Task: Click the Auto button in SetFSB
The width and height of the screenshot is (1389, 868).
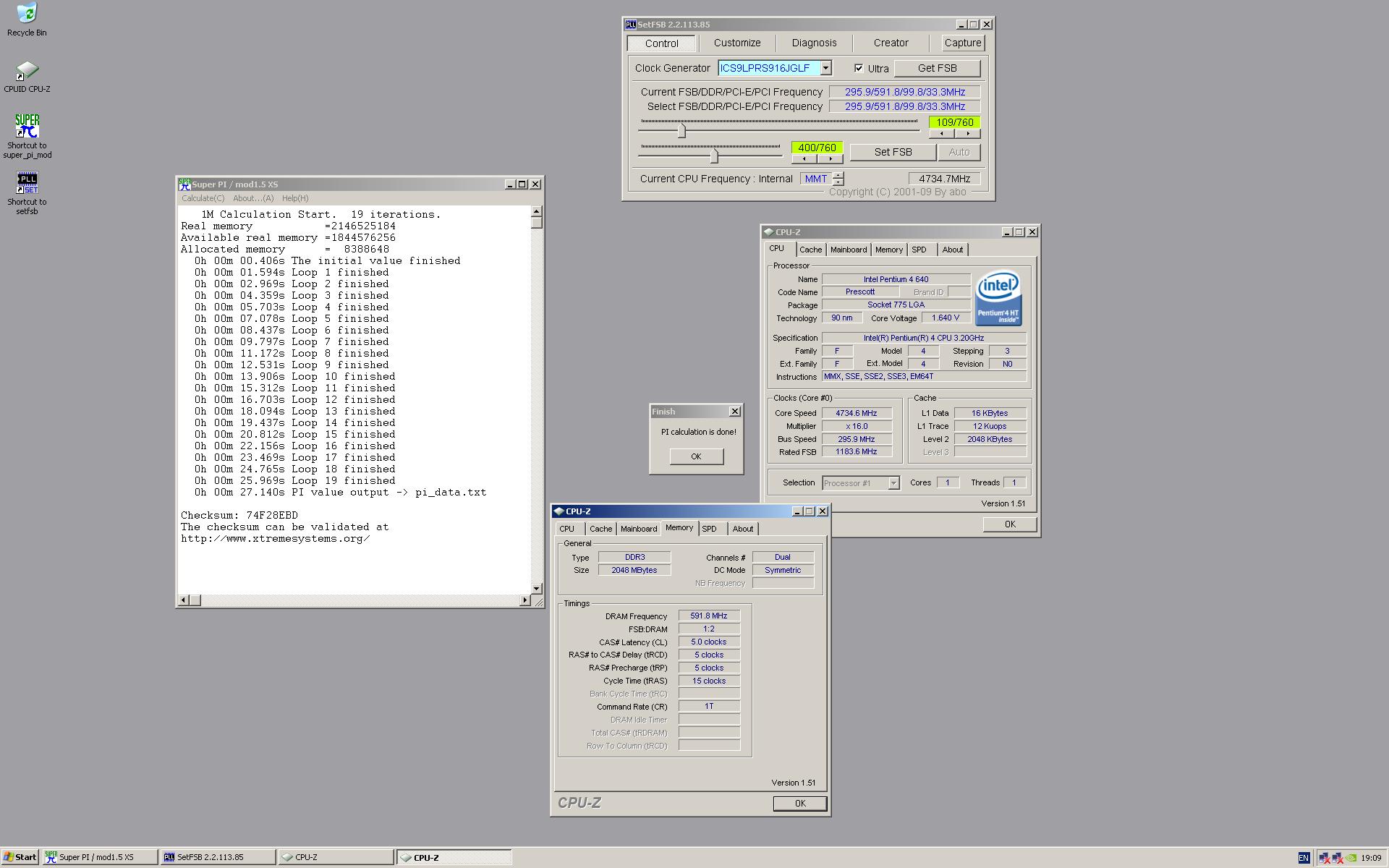Action: click(959, 152)
